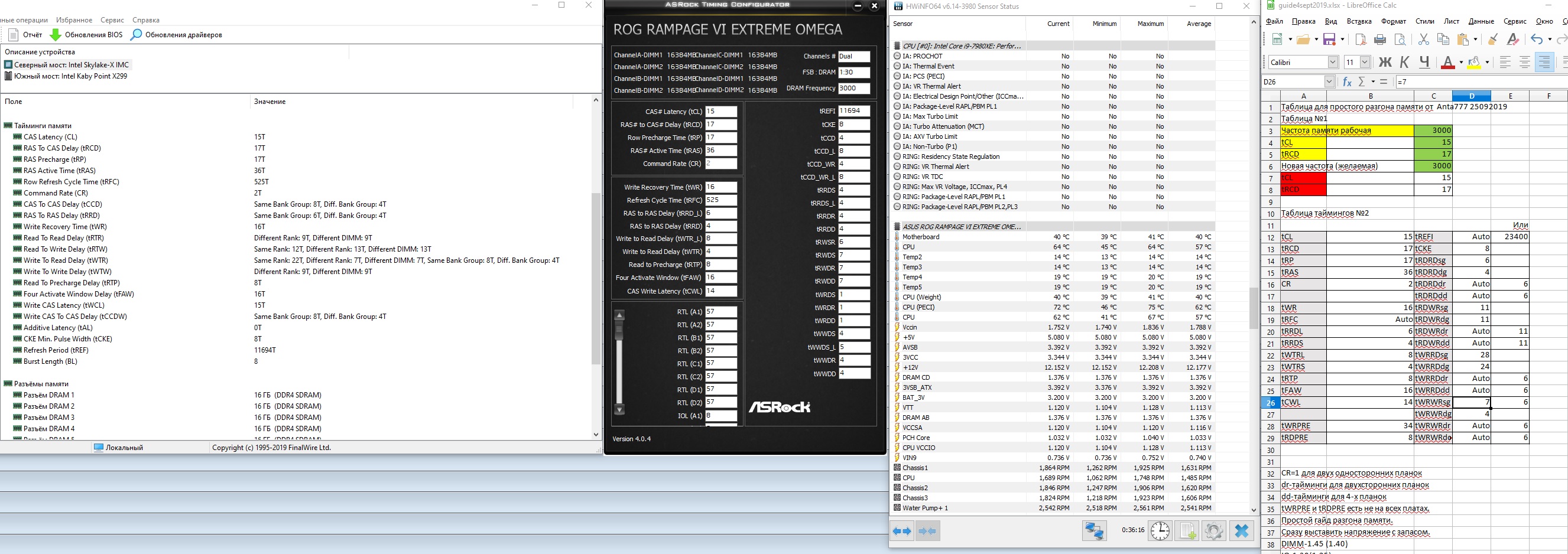Open the Файл menu in LibreOffice

(1274, 21)
